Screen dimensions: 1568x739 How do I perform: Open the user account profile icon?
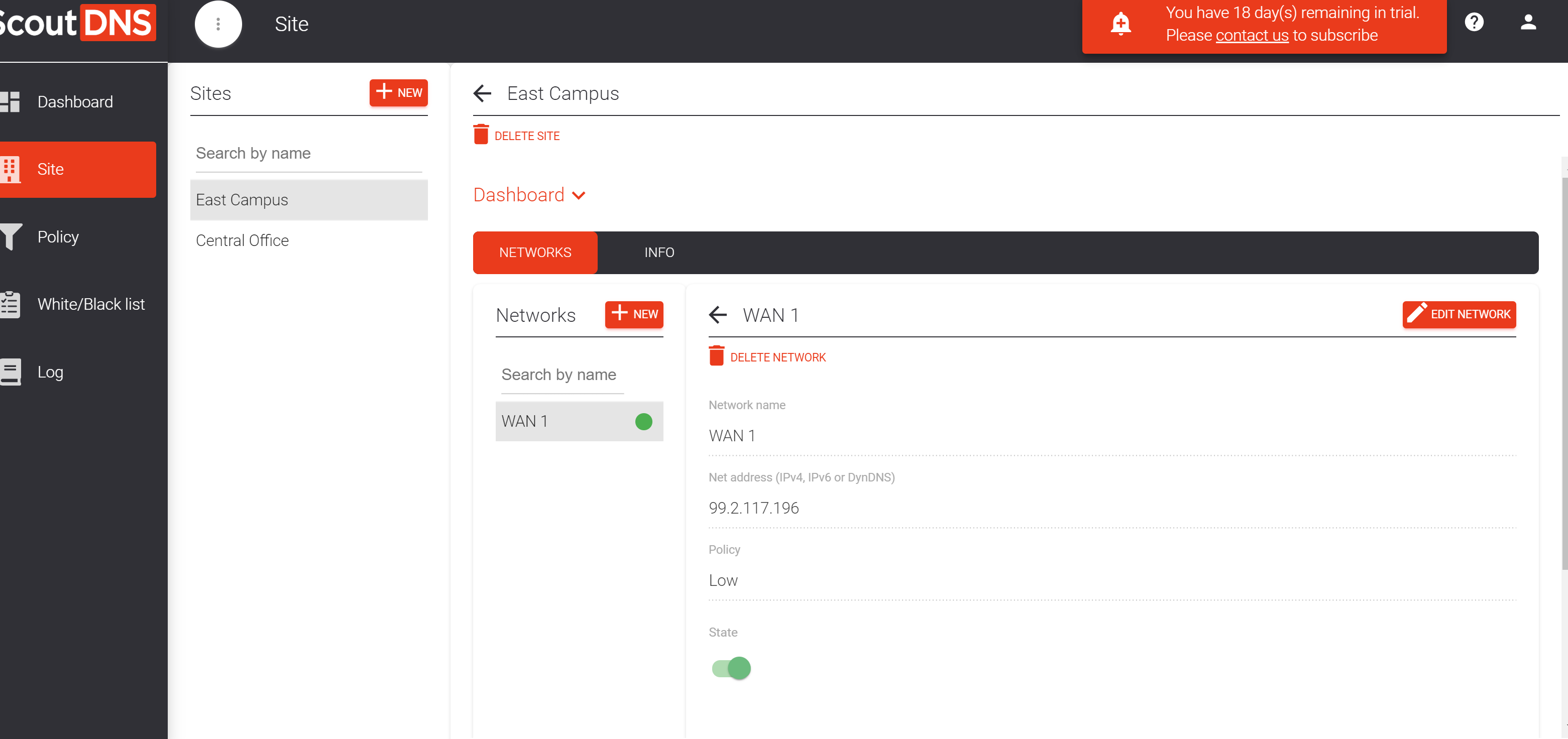point(1528,23)
